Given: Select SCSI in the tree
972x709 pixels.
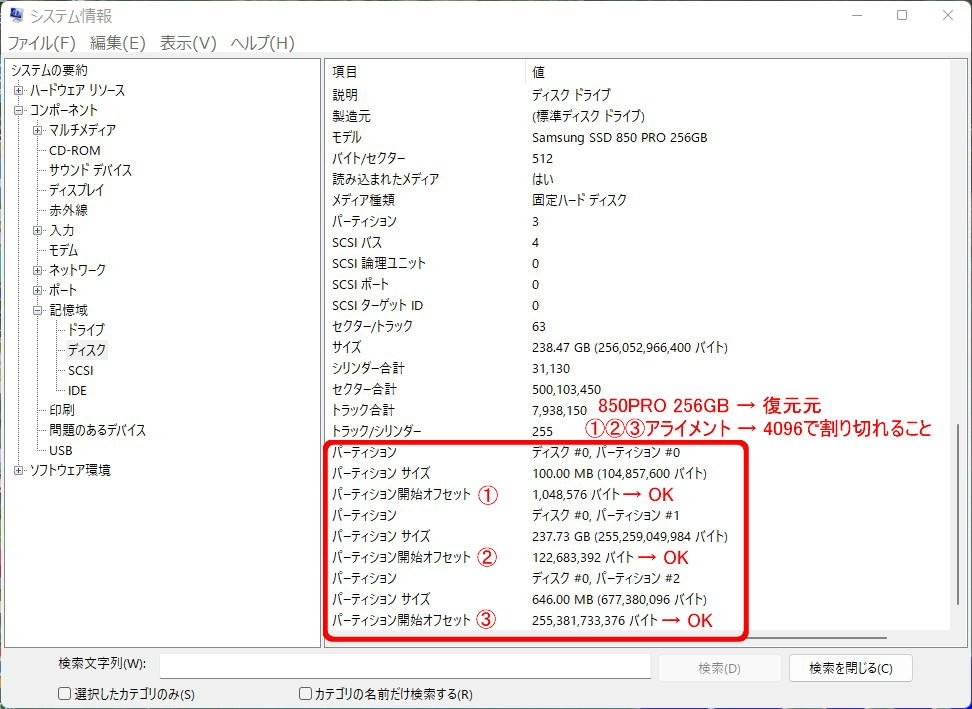Looking at the screenshot, I should coord(81,371).
